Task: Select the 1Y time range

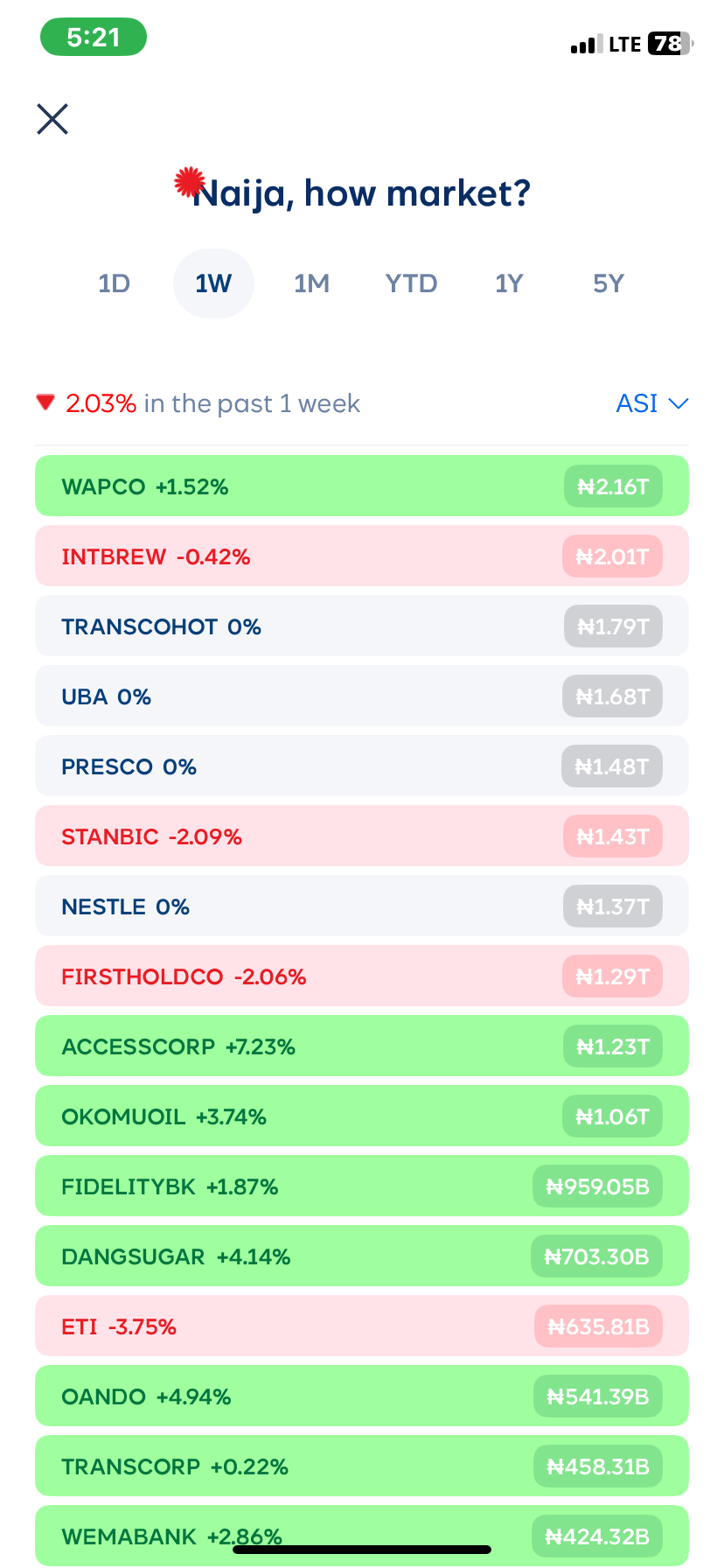Action: coord(509,283)
